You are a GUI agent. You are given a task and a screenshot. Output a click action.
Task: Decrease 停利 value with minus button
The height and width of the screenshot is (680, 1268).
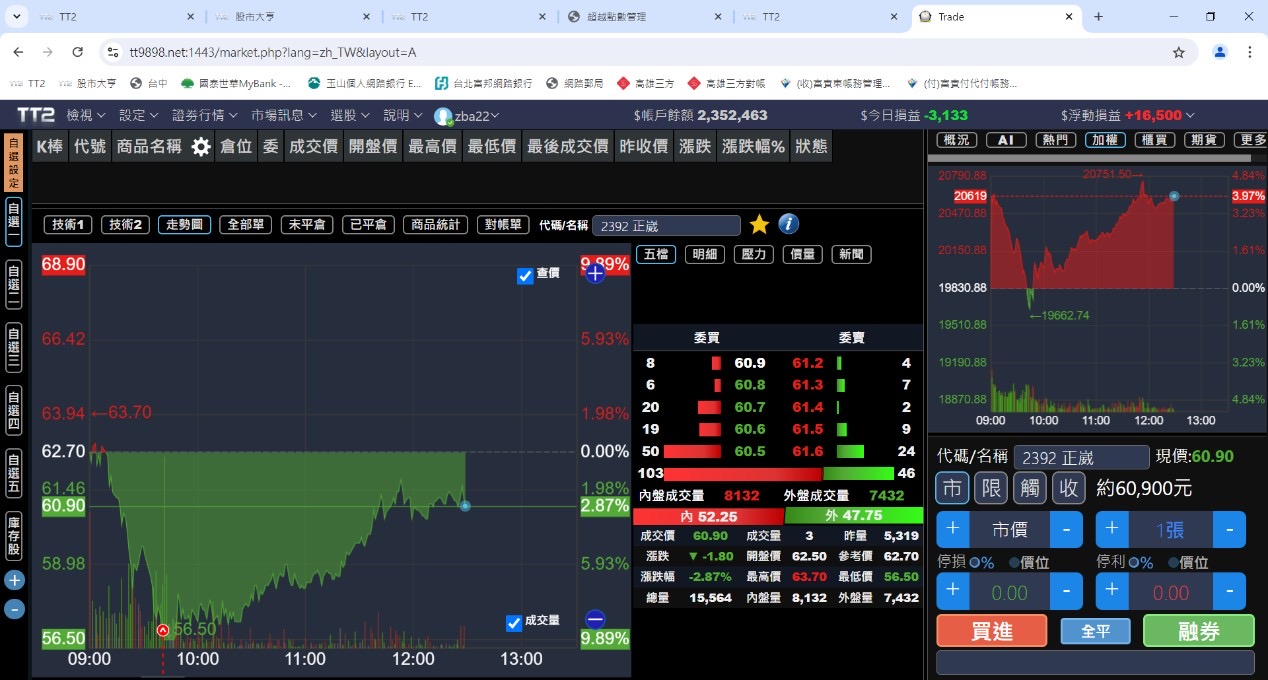[1229, 591]
